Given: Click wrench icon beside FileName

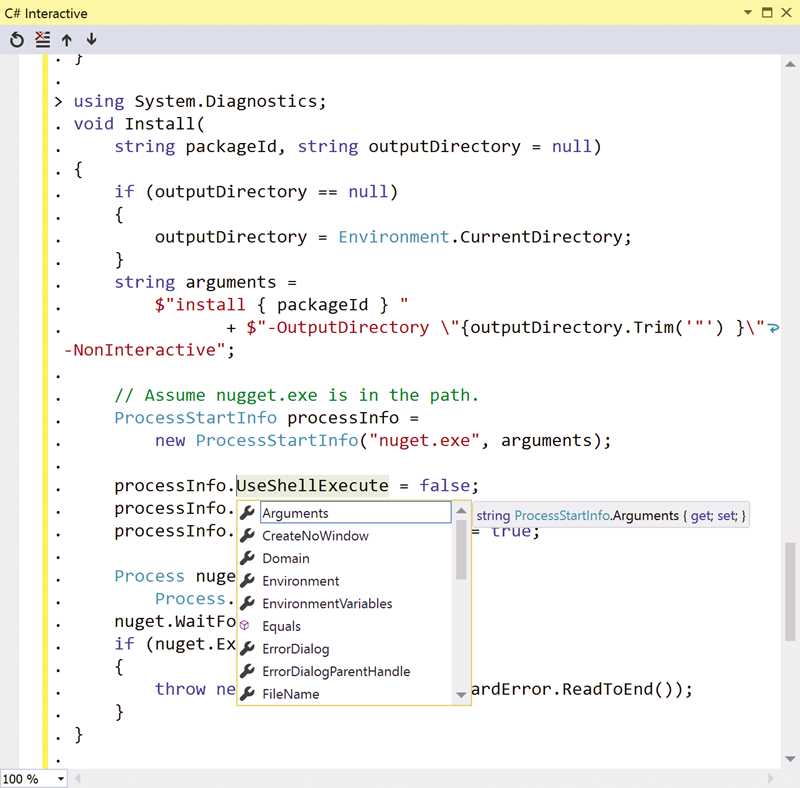Looking at the screenshot, I should (247, 693).
